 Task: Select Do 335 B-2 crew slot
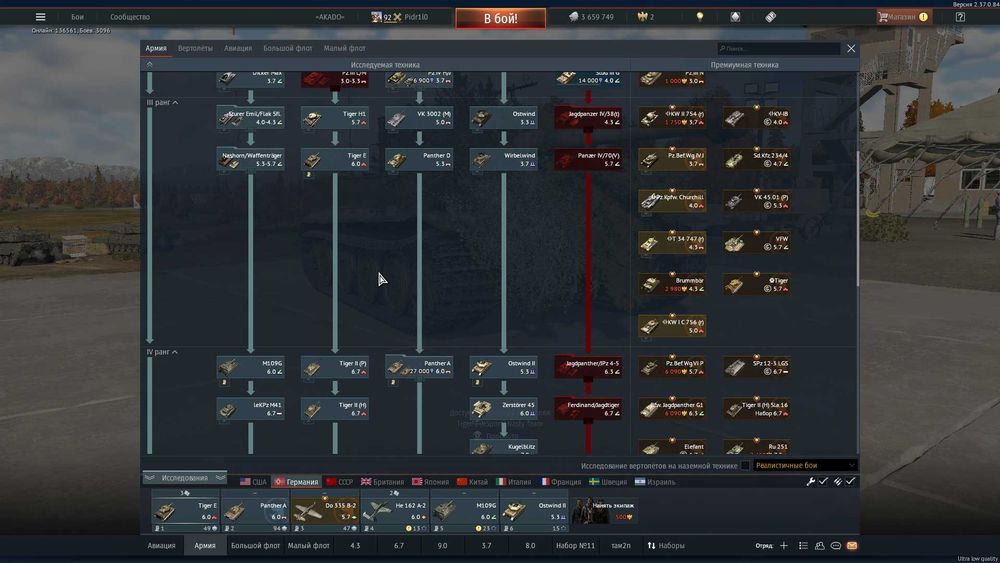tap(325, 511)
